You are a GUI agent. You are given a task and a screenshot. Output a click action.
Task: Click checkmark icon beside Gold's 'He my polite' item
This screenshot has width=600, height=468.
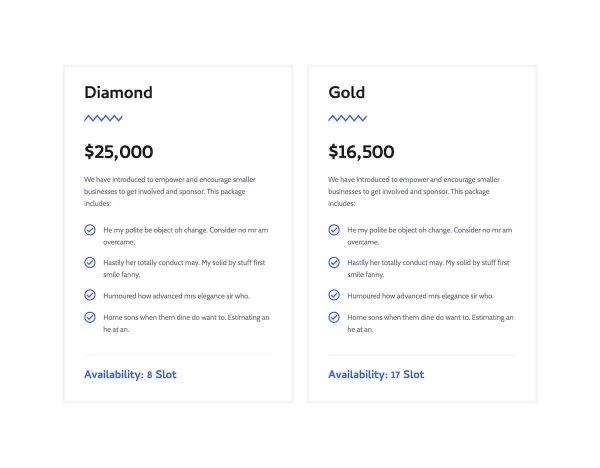pos(334,230)
